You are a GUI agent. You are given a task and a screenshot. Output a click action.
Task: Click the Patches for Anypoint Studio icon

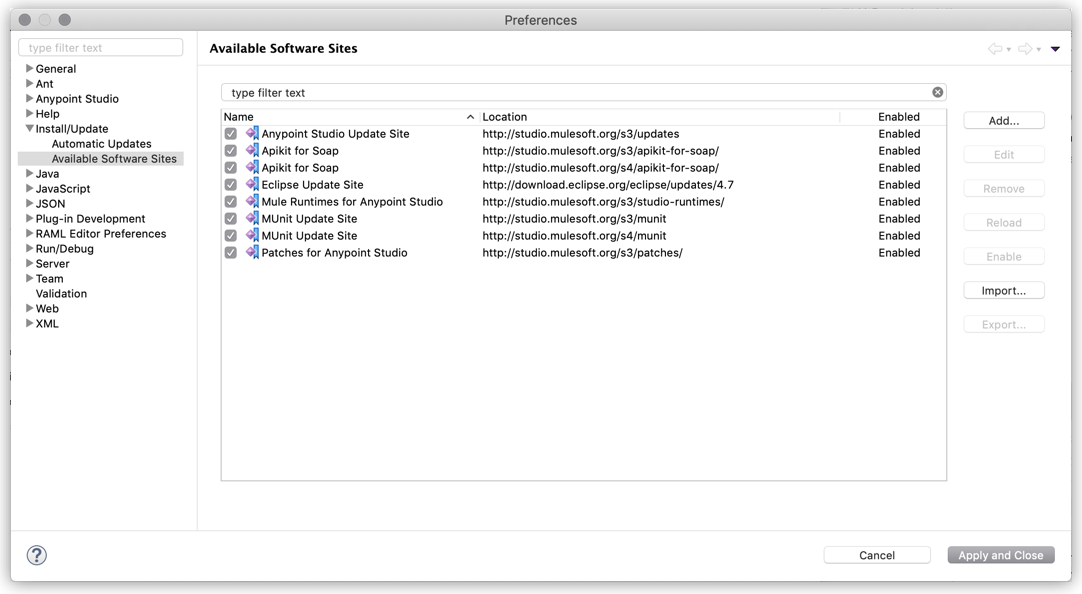253,252
